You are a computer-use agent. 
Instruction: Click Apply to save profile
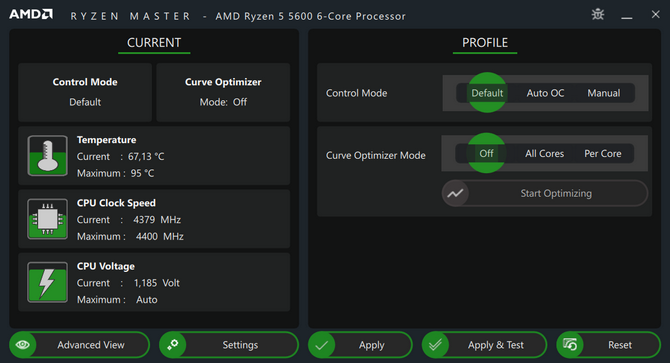click(x=360, y=345)
